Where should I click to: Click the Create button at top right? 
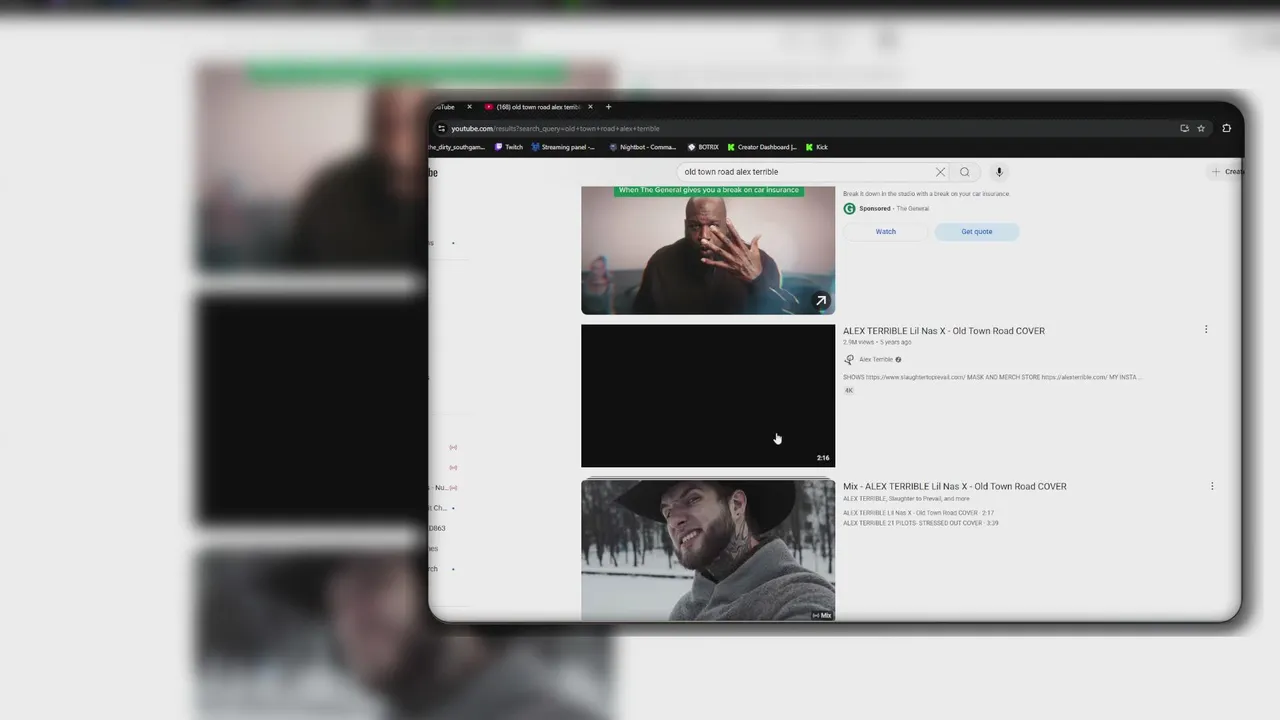(x=1227, y=172)
